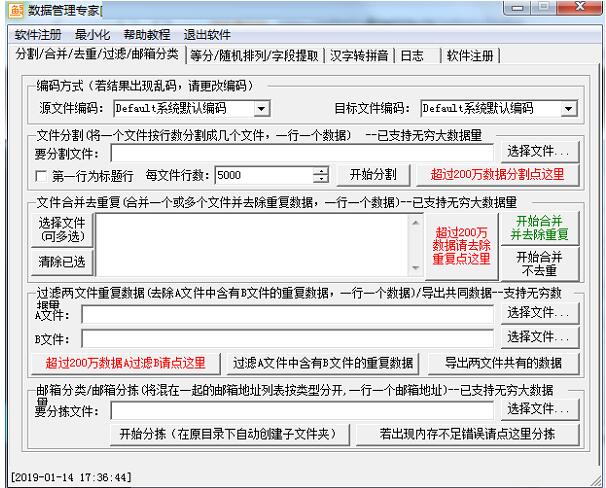
Task: Click the 清除已选 button
Action: pyautogui.click(x=62, y=262)
